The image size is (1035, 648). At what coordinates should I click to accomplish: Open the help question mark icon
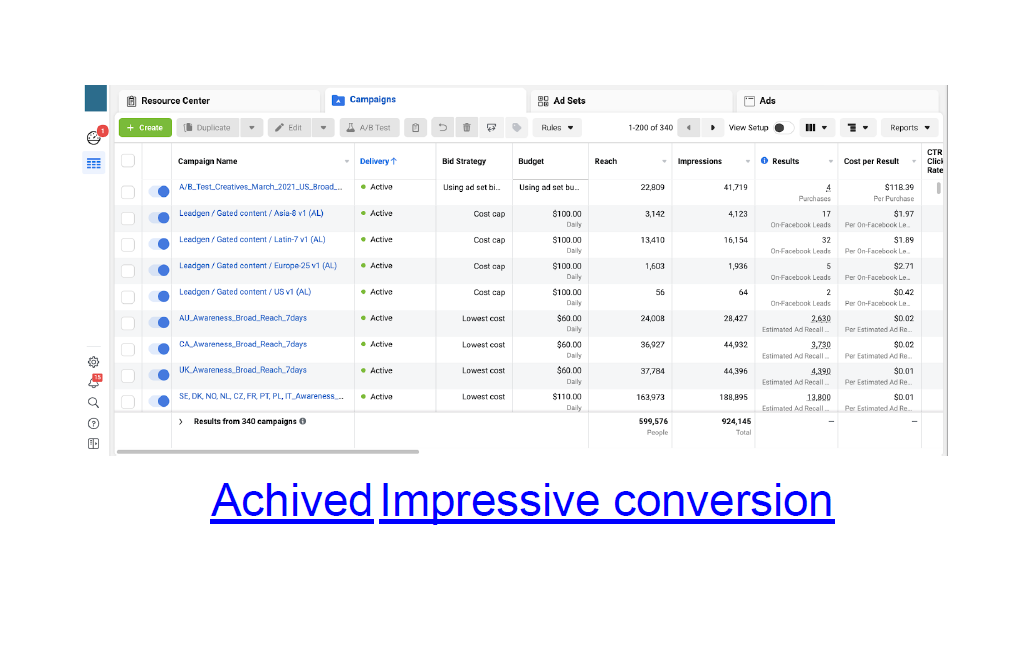94,423
